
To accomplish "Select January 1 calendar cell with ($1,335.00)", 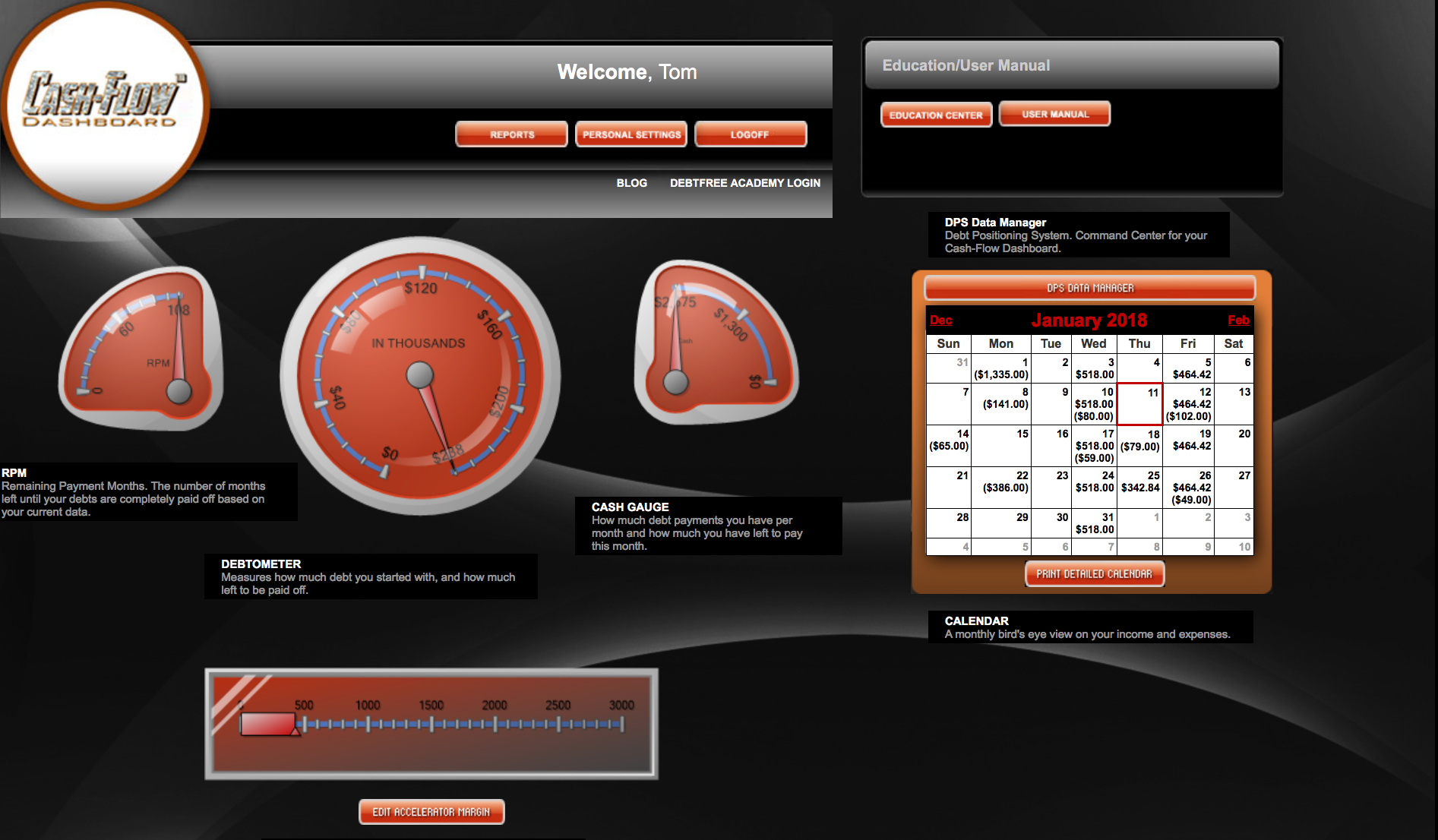I will coord(1001,369).
